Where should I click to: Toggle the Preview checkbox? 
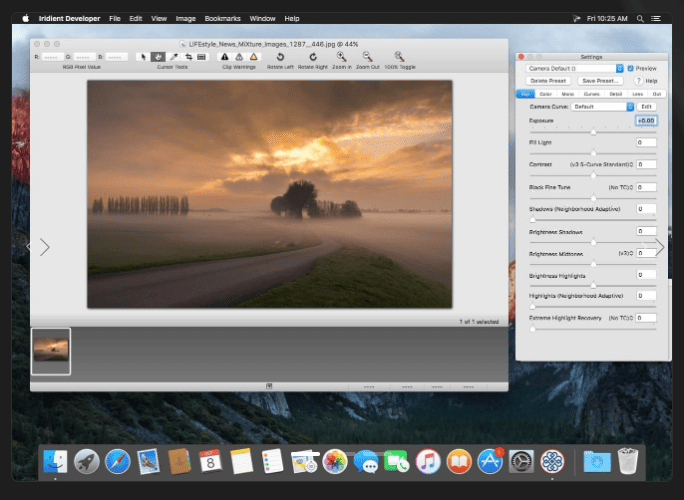tap(630, 68)
